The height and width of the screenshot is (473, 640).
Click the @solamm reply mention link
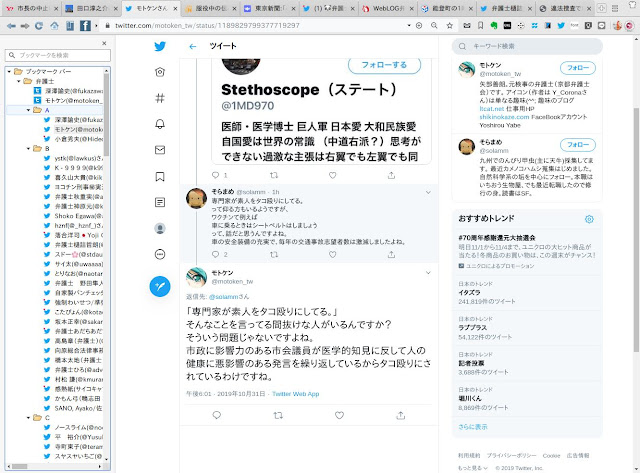point(223,297)
